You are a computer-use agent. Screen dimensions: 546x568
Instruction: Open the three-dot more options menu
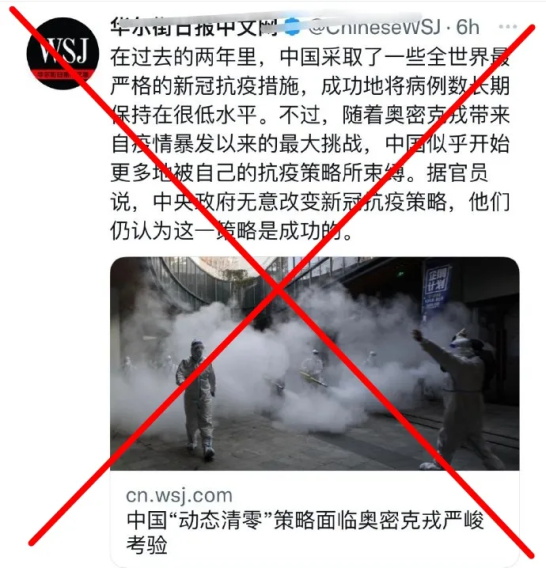(508, 26)
